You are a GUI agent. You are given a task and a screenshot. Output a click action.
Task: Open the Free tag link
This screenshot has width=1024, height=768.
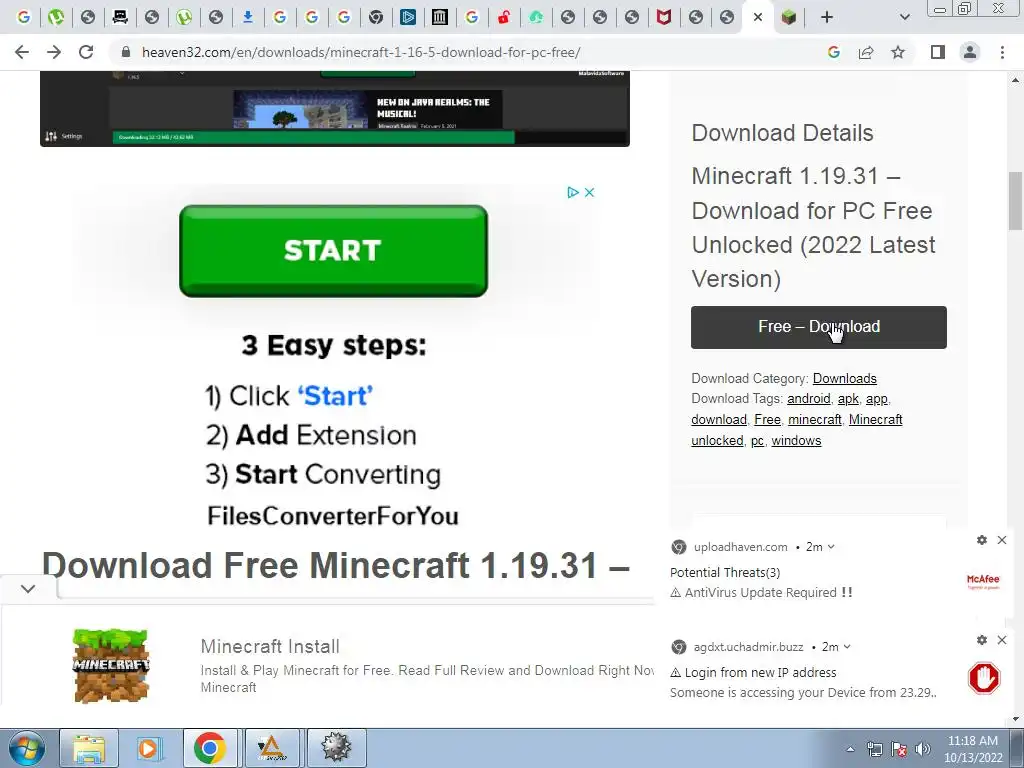pyautogui.click(x=767, y=420)
